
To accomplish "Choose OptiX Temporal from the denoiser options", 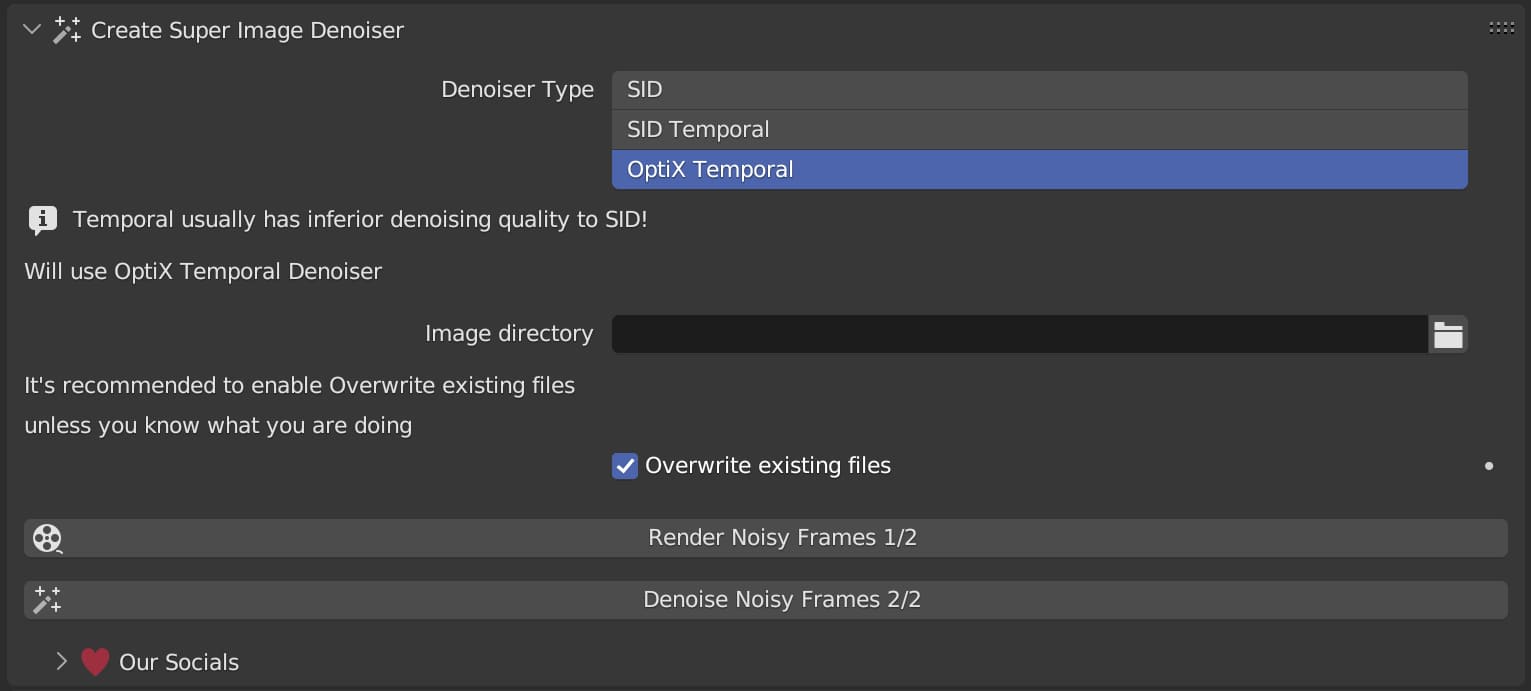I will coord(1039,169).
